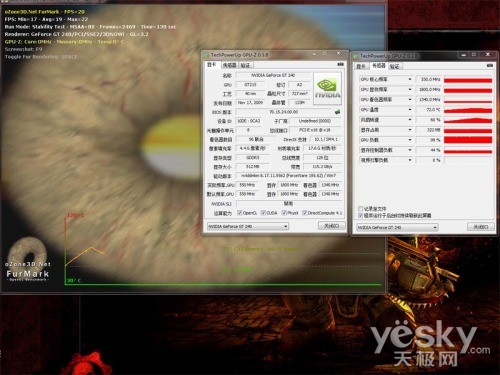Open the GPU load sensor dropdown
The height and width of the screenshot is (375, 500).
(x=410, y=140)
